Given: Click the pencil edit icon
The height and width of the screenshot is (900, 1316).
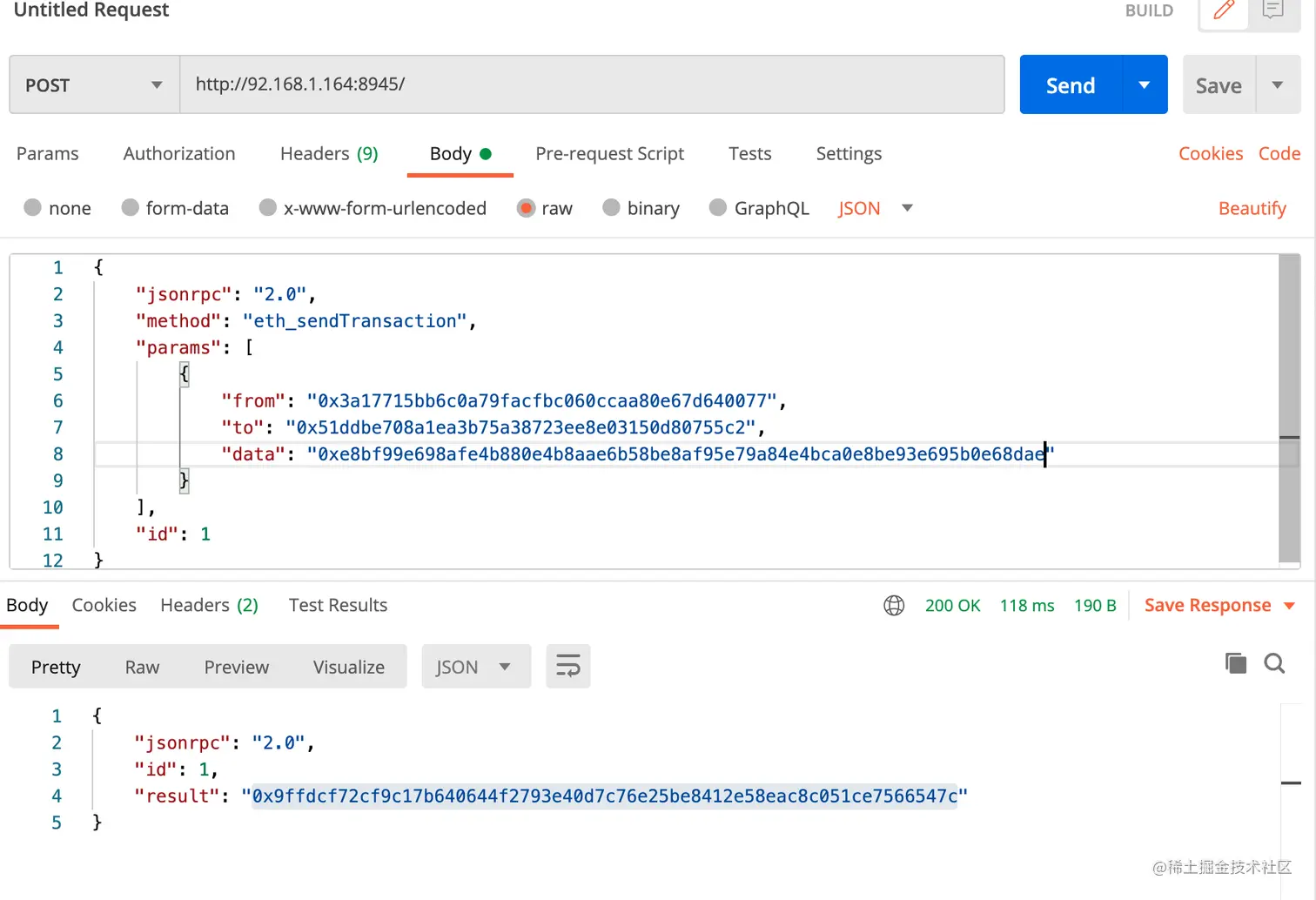Looking at the screenshot, I should [x=1224, y=10].
